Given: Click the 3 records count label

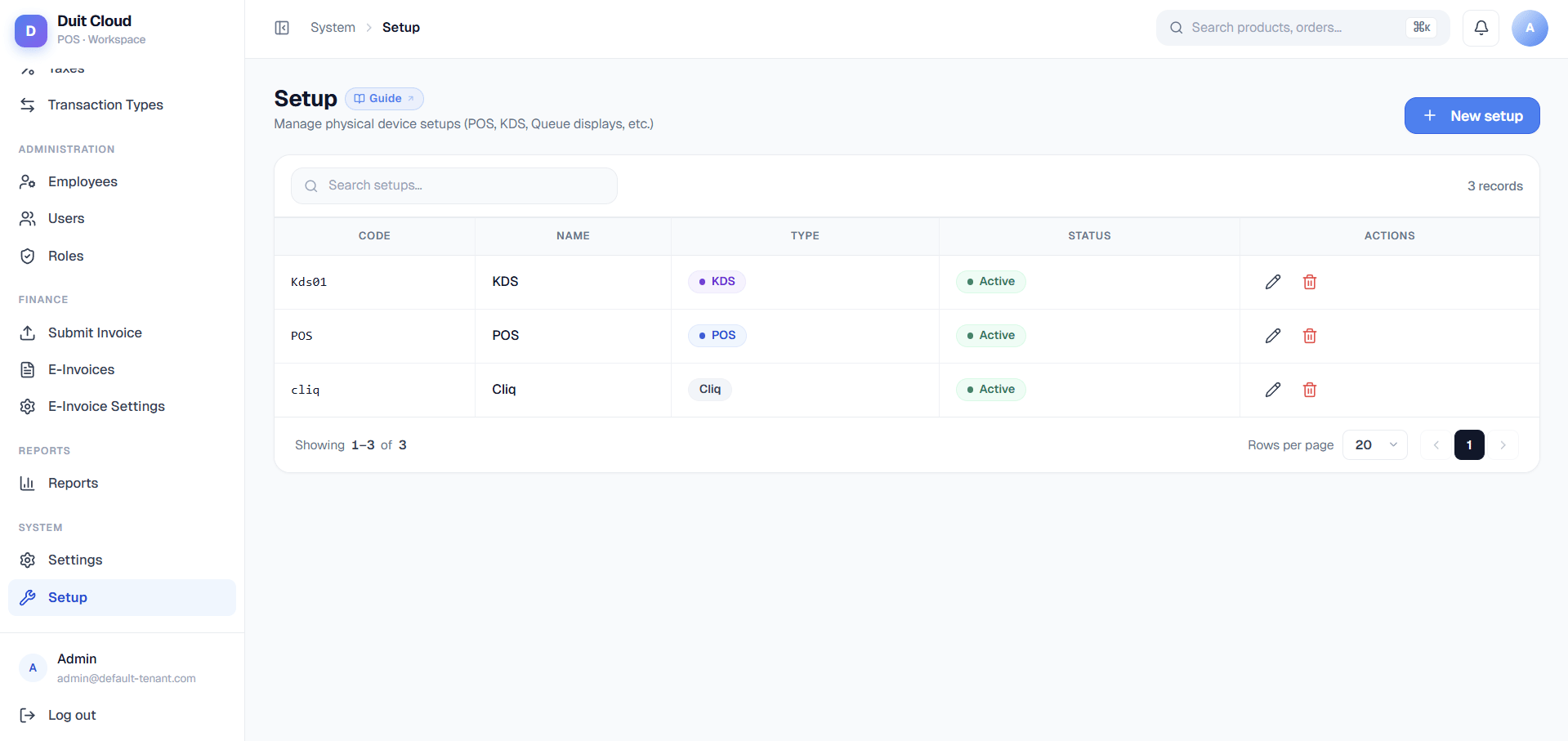Looking at the screenshot, I should coord(1494,186).
